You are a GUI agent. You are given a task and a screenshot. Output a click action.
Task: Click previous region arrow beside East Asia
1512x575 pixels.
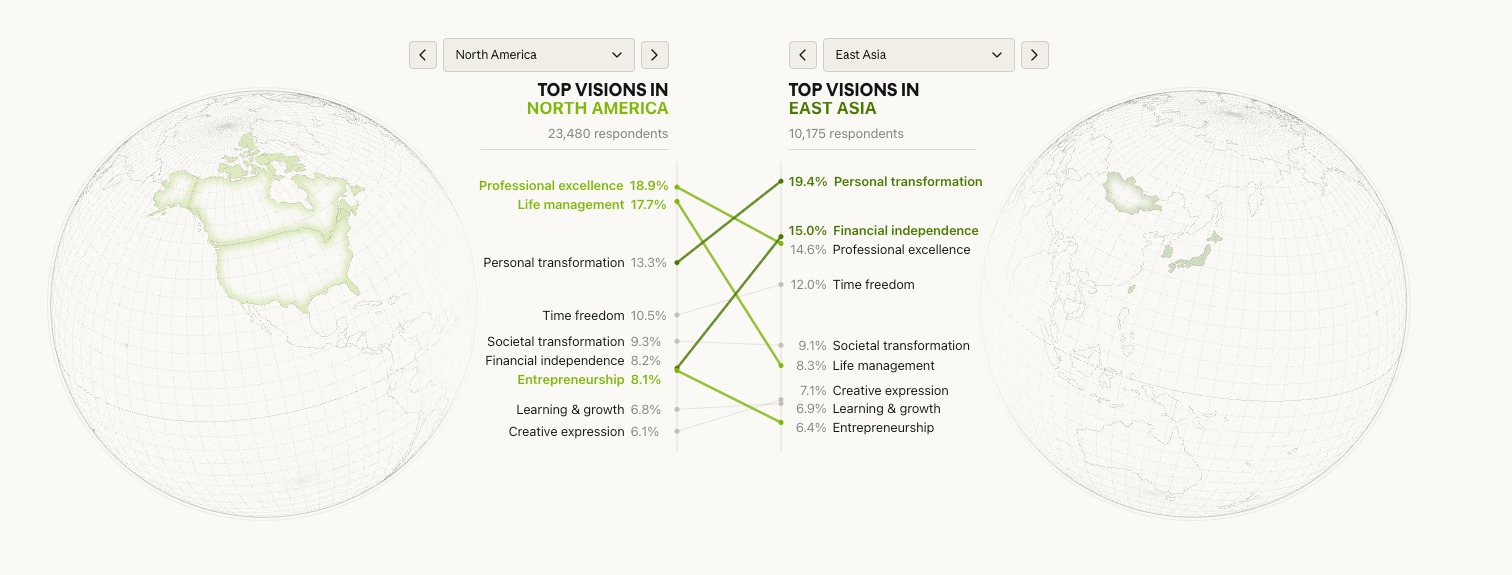point(803,55)
